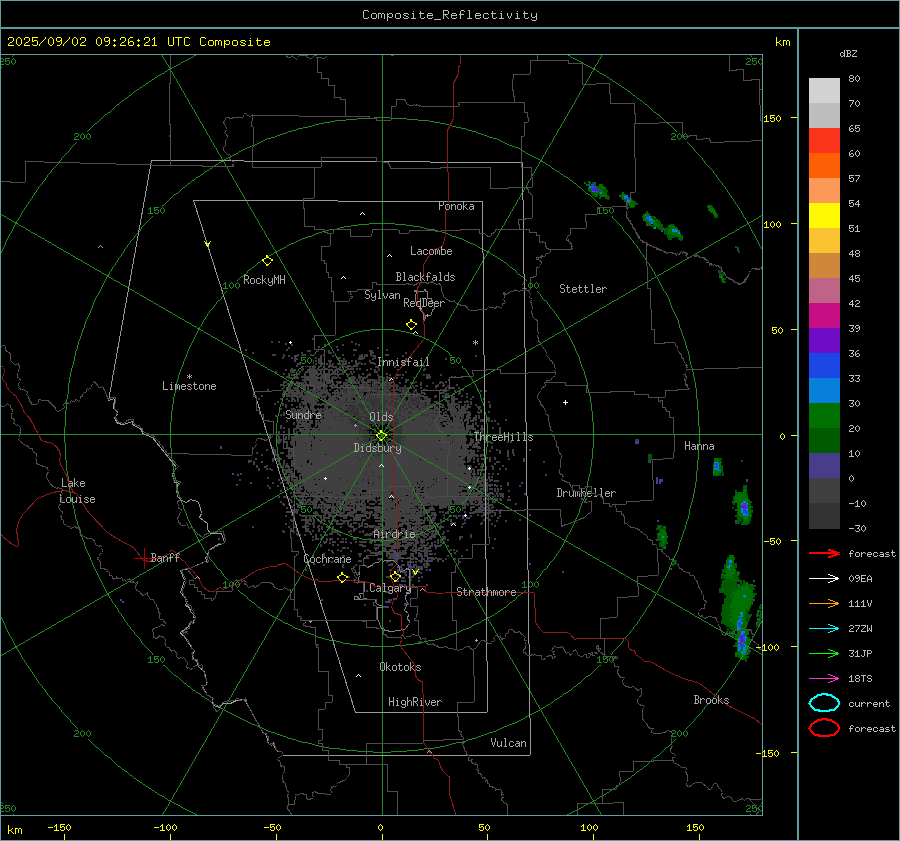Click the yellow diamond at radar center
This screenshot has width=900, height=841.
pyautogui.click(x=381, y=436)
